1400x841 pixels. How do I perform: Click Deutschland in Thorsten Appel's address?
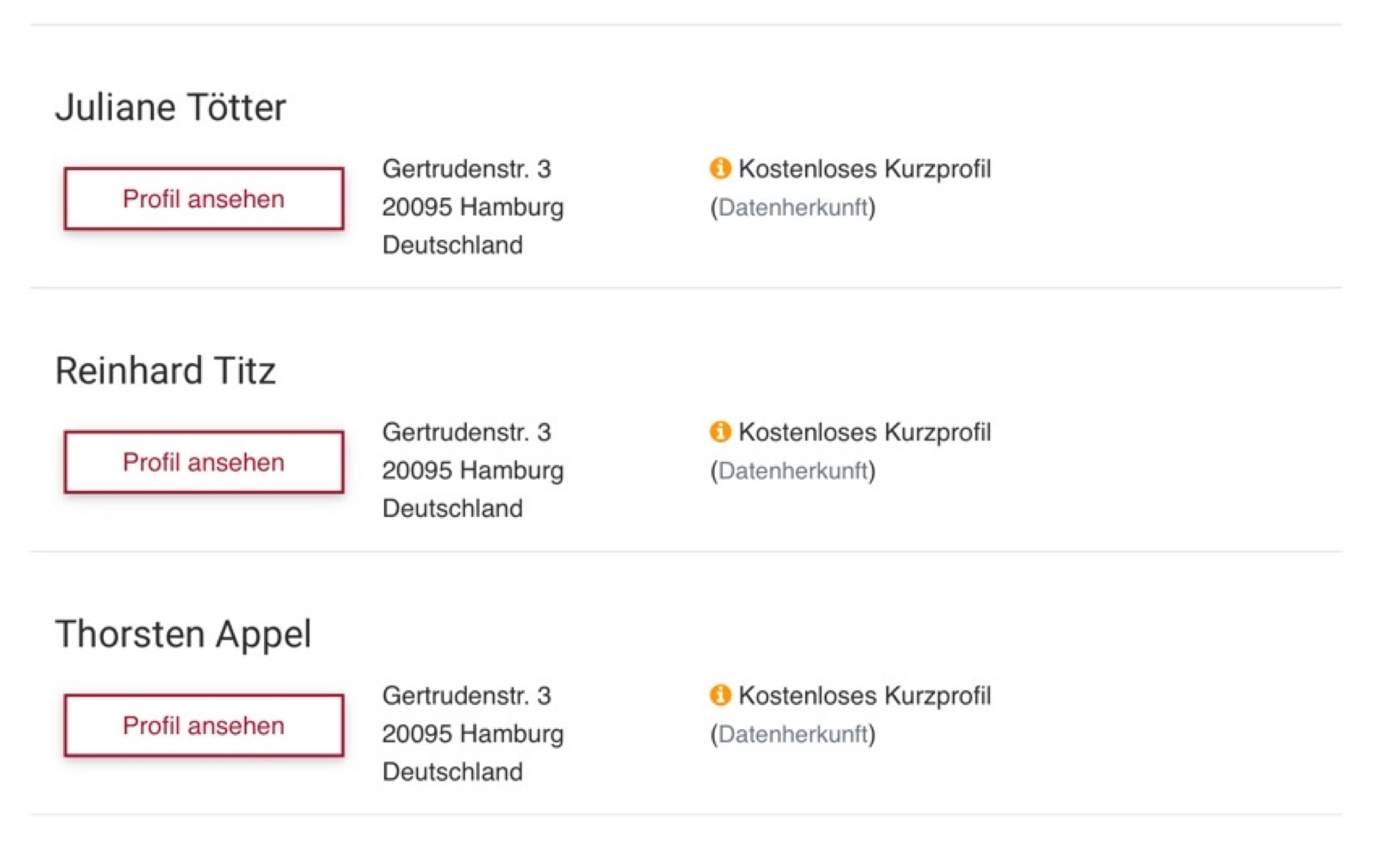pos(452,772)
